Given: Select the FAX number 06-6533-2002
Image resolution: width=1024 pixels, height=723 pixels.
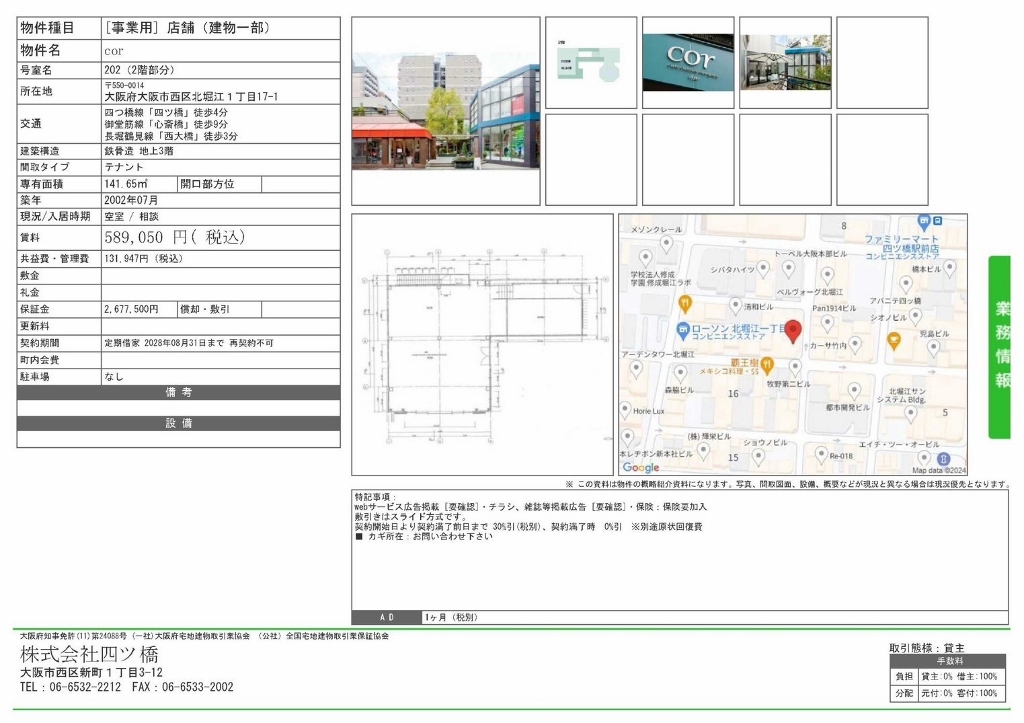Looking at the screenshot, I should click(x=197, y=687).
